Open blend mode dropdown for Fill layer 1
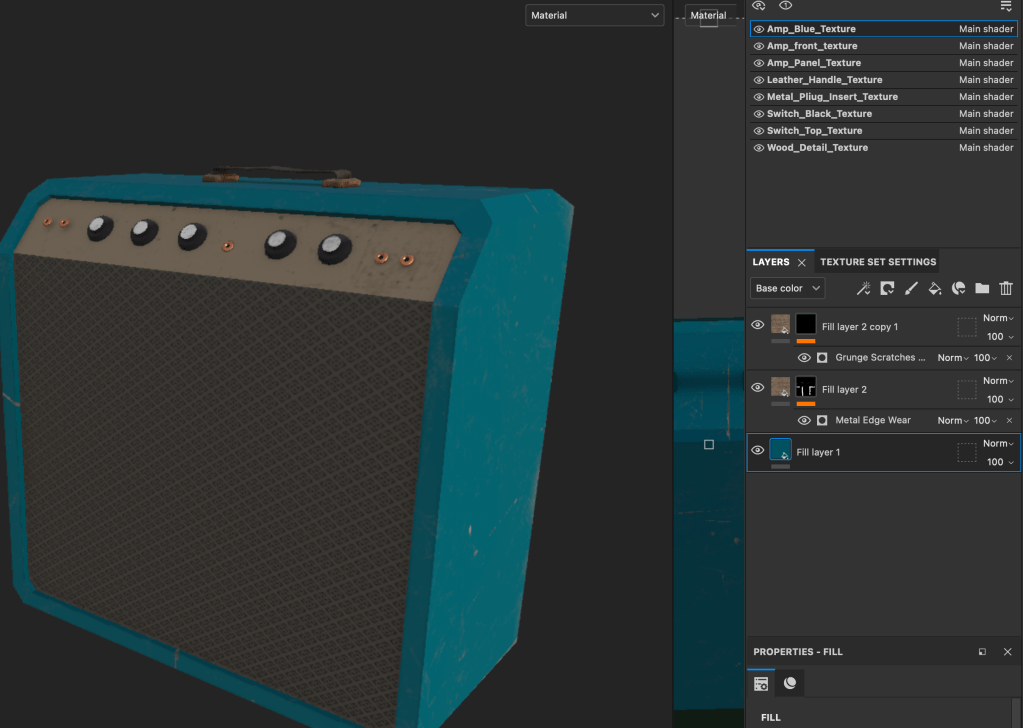Screen dimensions: 1023x728 coord(997,444)
